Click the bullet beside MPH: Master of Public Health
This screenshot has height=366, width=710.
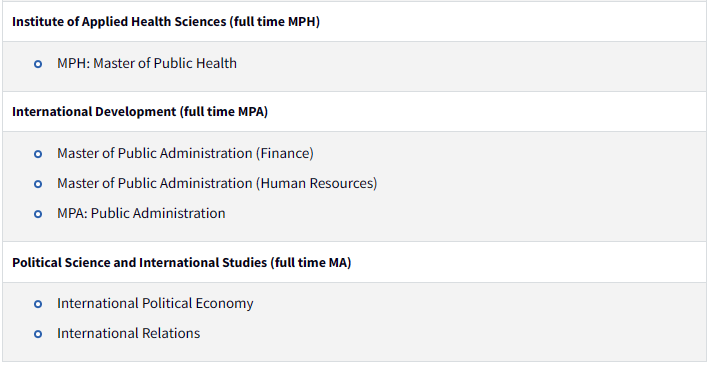click(38, 64)
